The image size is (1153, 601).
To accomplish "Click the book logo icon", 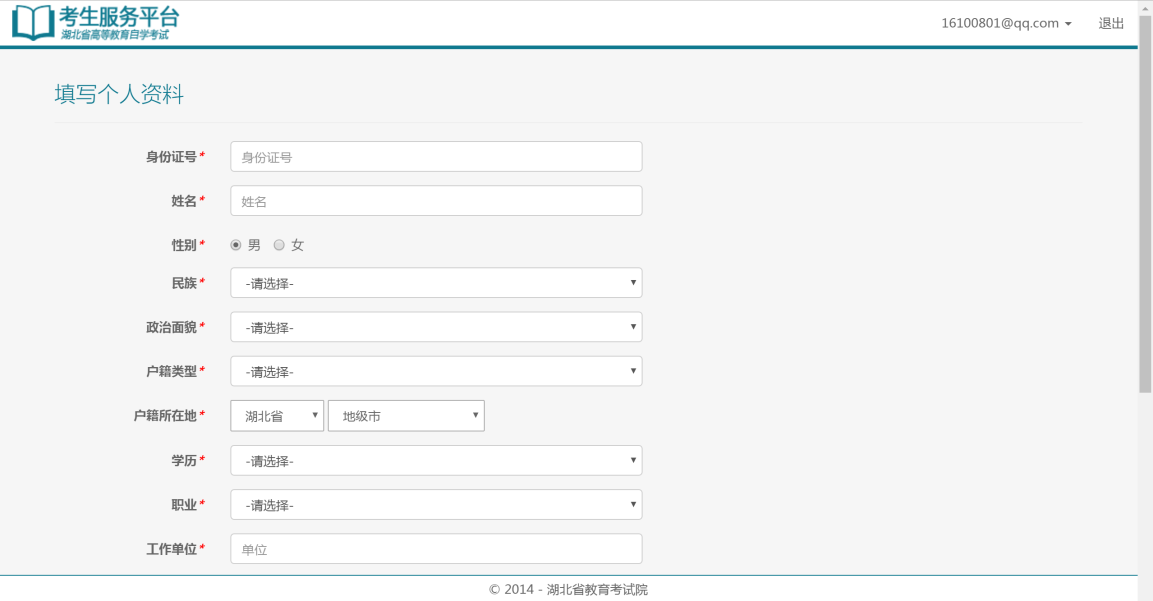I will coord(33,22).
